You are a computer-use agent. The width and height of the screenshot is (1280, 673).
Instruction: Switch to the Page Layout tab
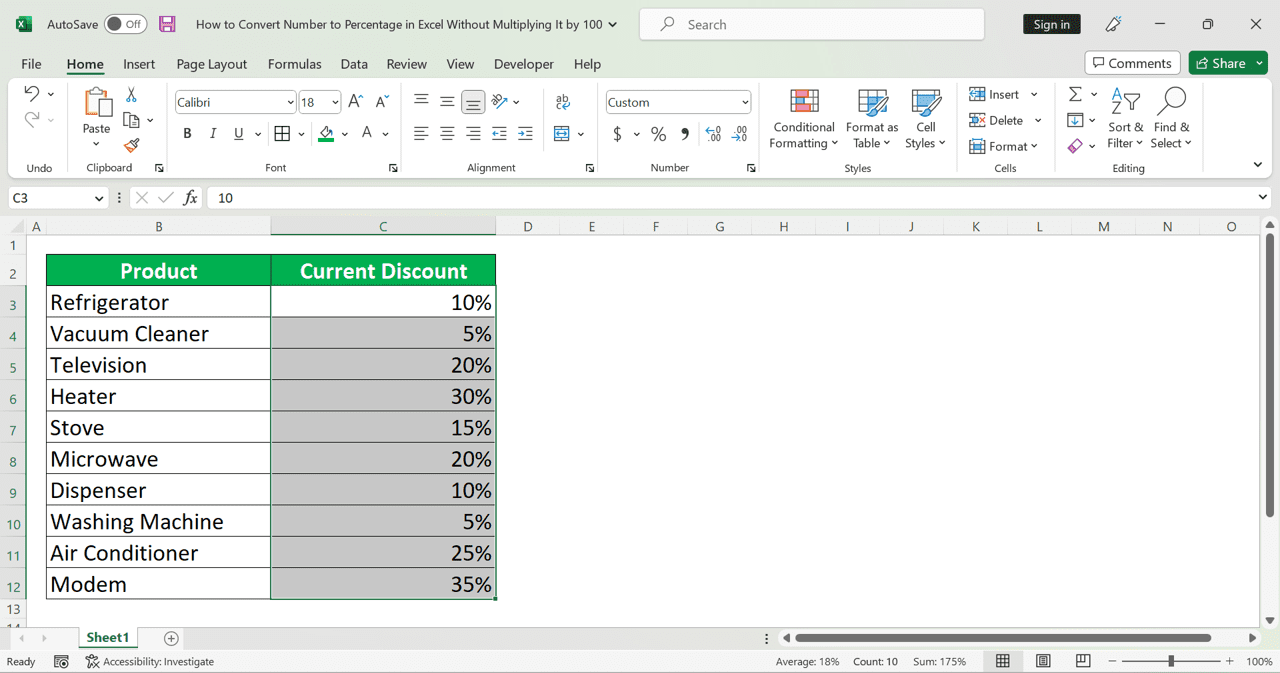point(211,64)
